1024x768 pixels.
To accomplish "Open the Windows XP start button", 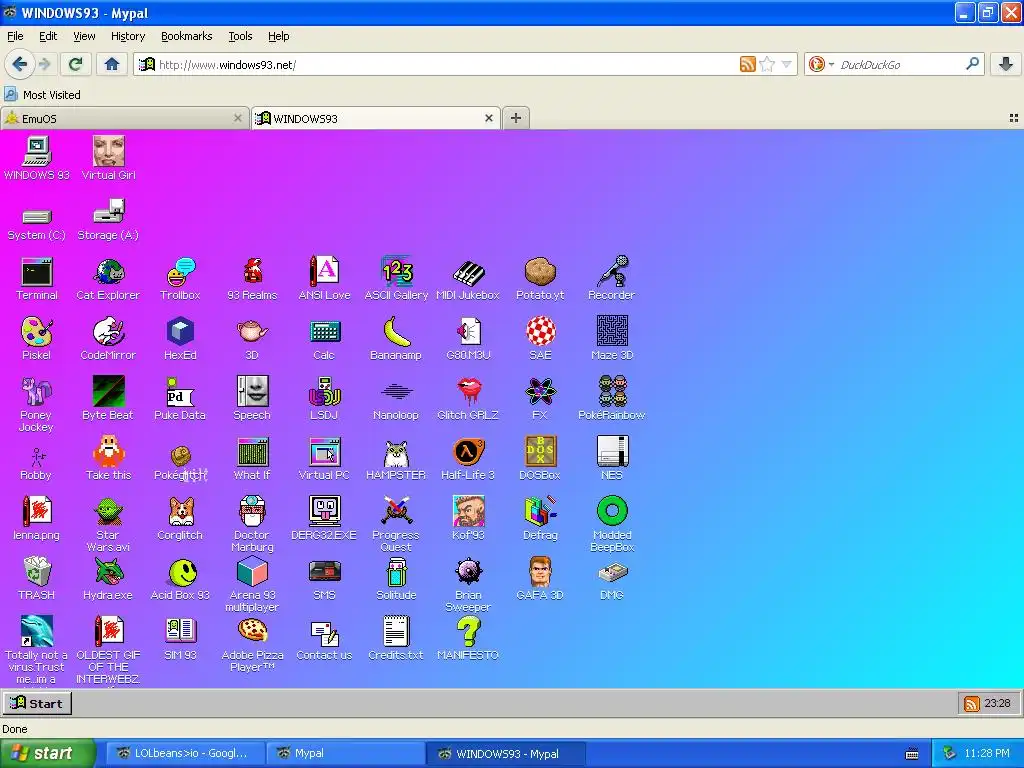I will pos(47,753).
